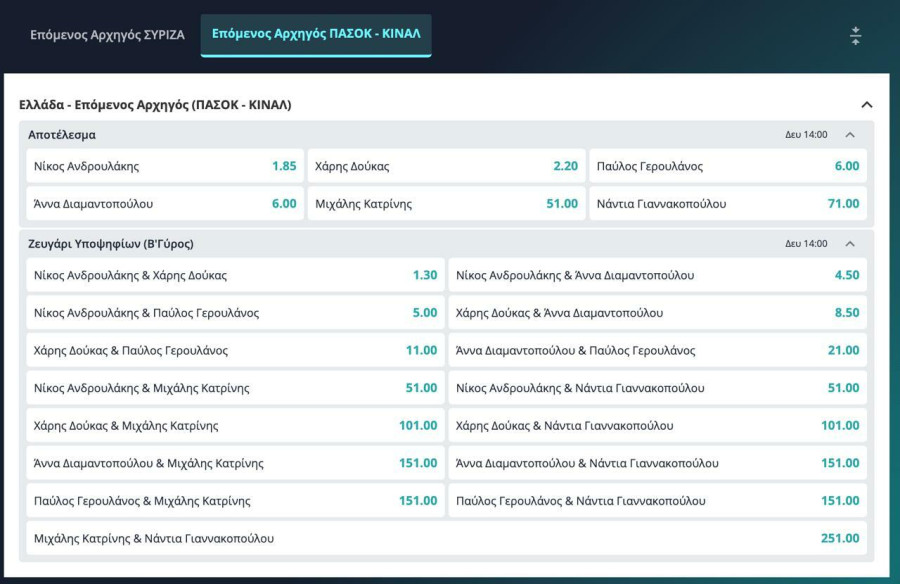Viewport: 900px width, 584px height.
Task: Select the Επόμενος Αρχηγός ΠΑΣΟΚ - ΚΙΝΑΛ tab
Action: coord(316,35)
